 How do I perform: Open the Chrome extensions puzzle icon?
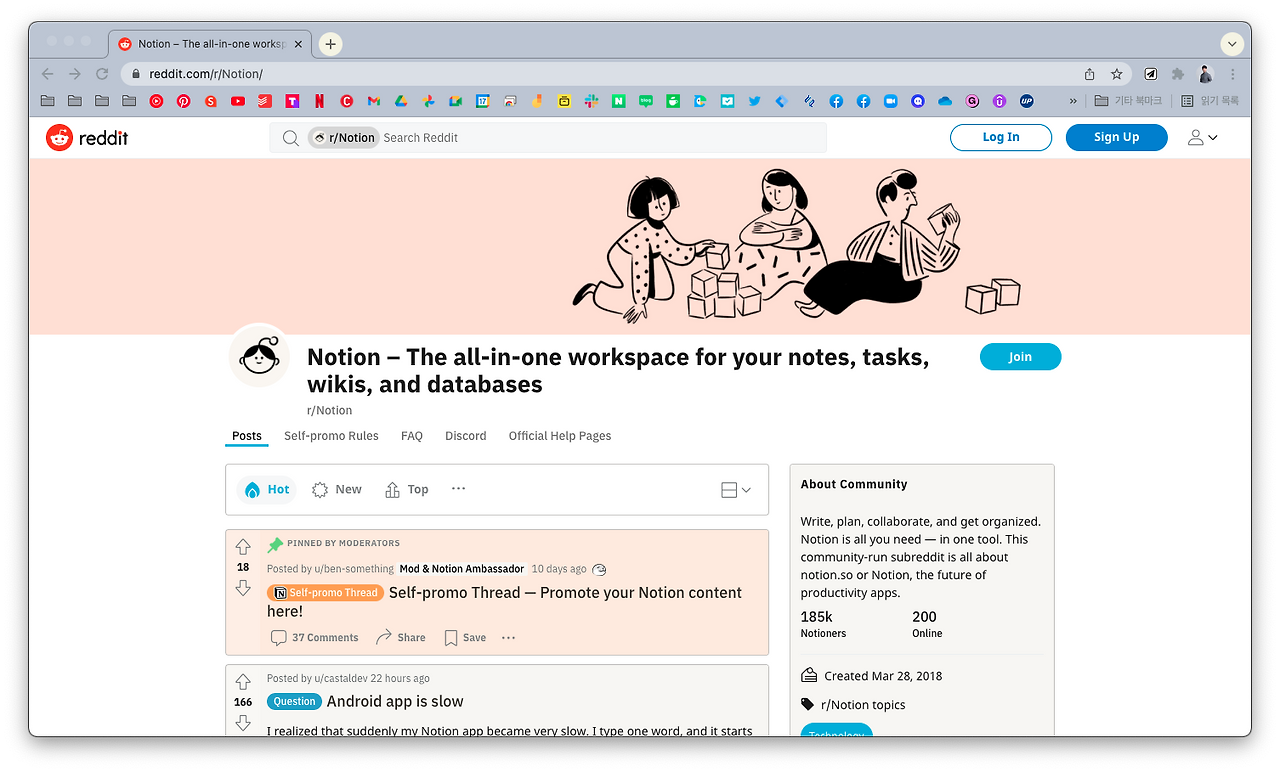coord(1178,74)
